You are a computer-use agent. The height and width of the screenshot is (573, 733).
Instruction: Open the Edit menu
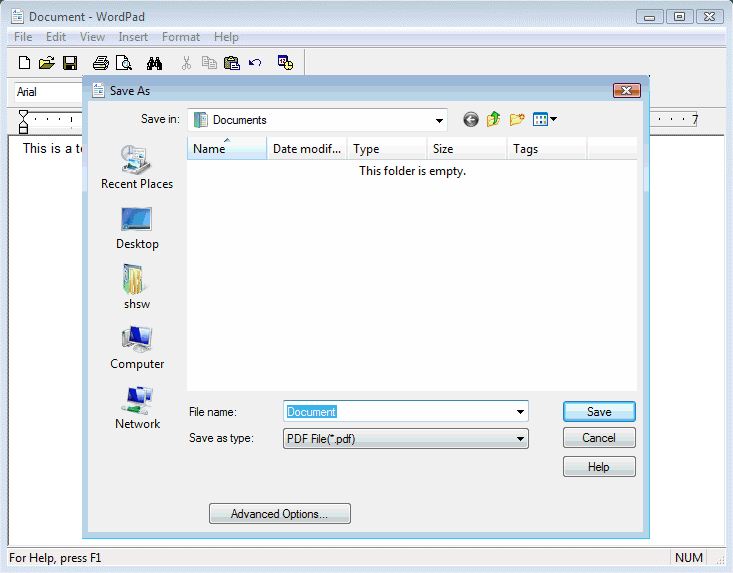click(56, 37)
